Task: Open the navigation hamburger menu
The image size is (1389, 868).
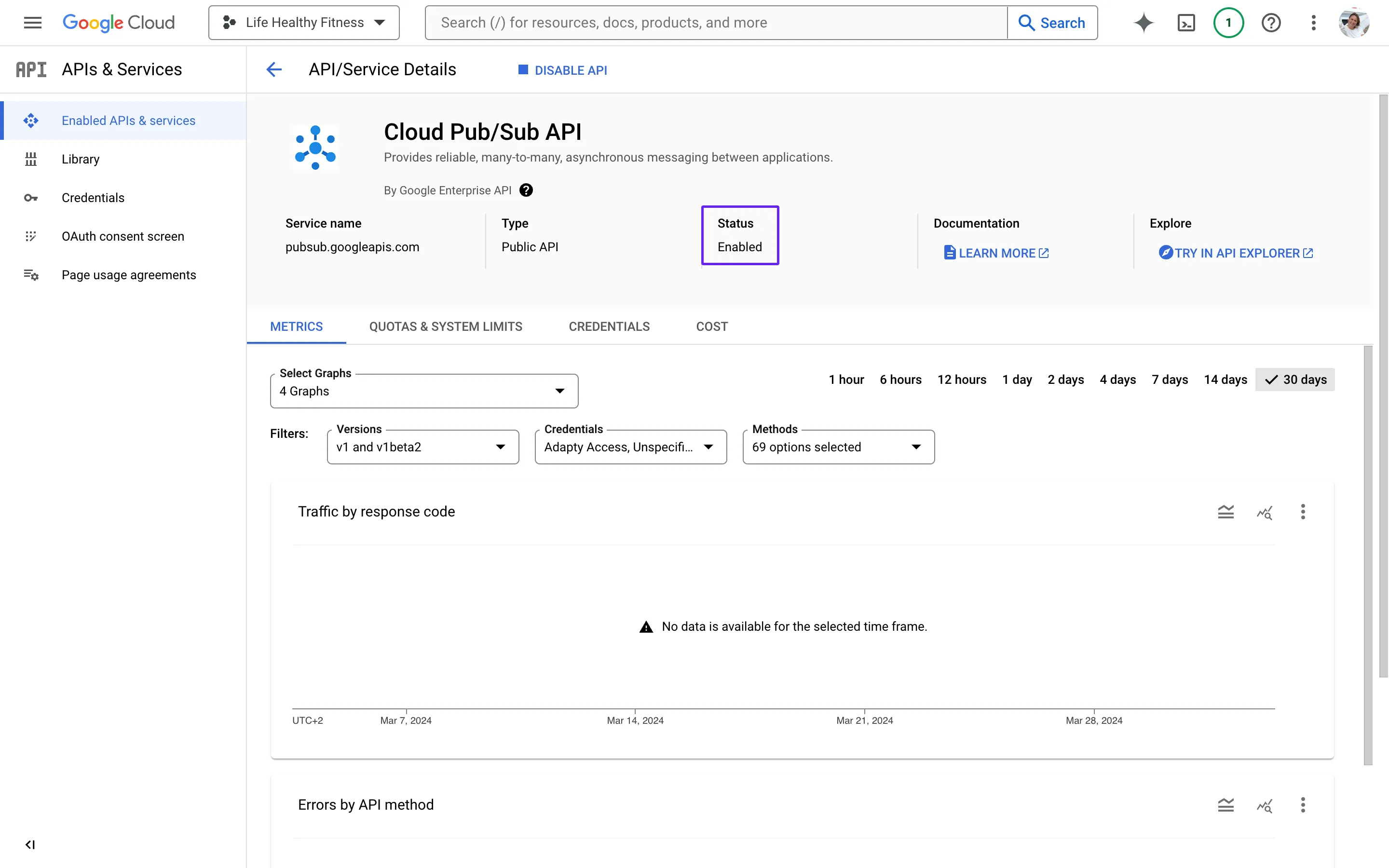Action: pos(32,22)
